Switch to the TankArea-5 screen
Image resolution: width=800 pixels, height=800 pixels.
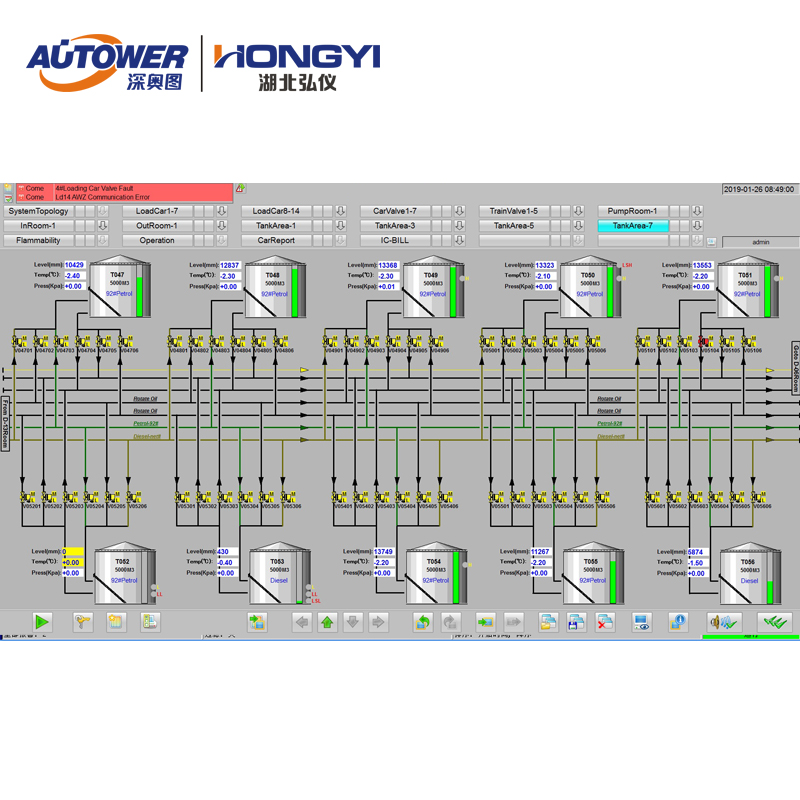(x=514, y=226)
